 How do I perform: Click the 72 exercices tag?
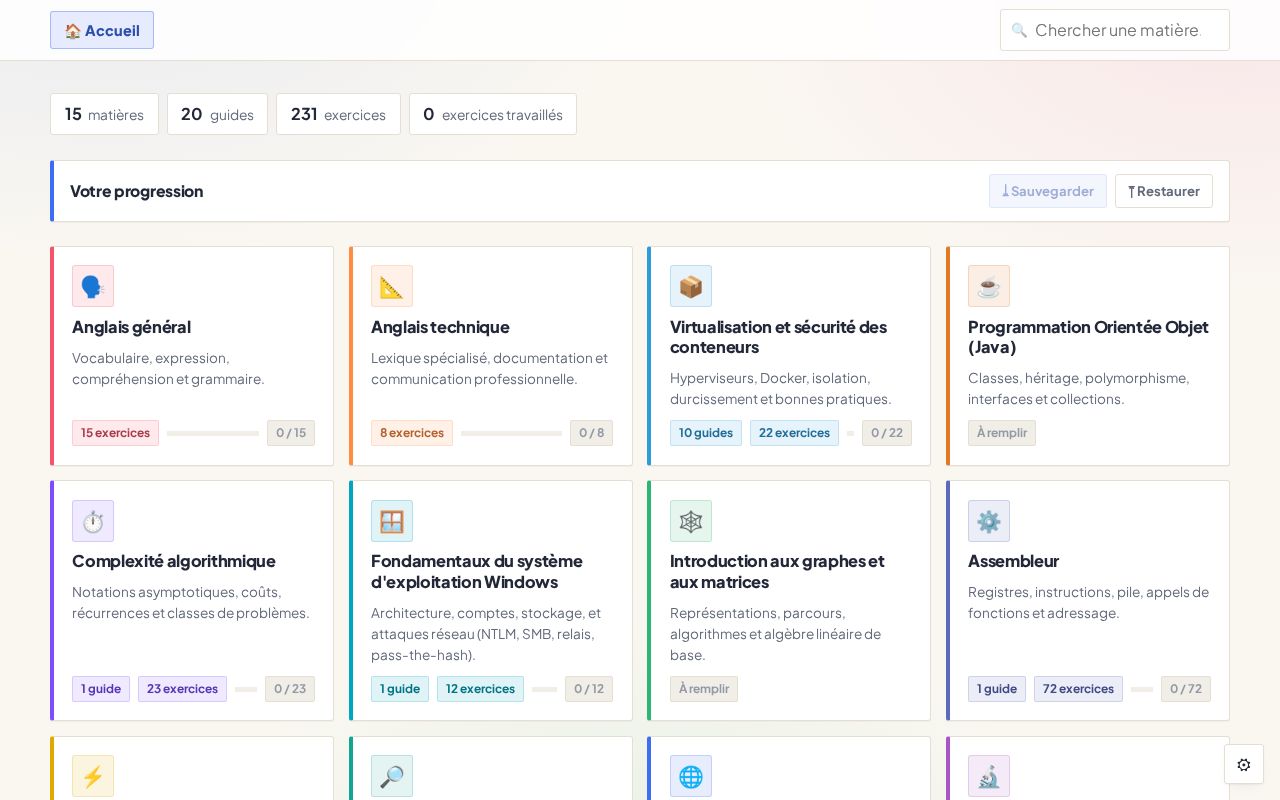(x=1078, y=689)
